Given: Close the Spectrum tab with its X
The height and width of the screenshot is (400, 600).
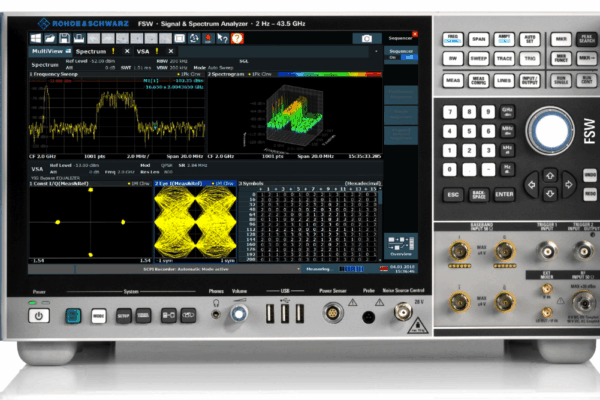Looking at the screenshot, I should click(x=127, y=51).
